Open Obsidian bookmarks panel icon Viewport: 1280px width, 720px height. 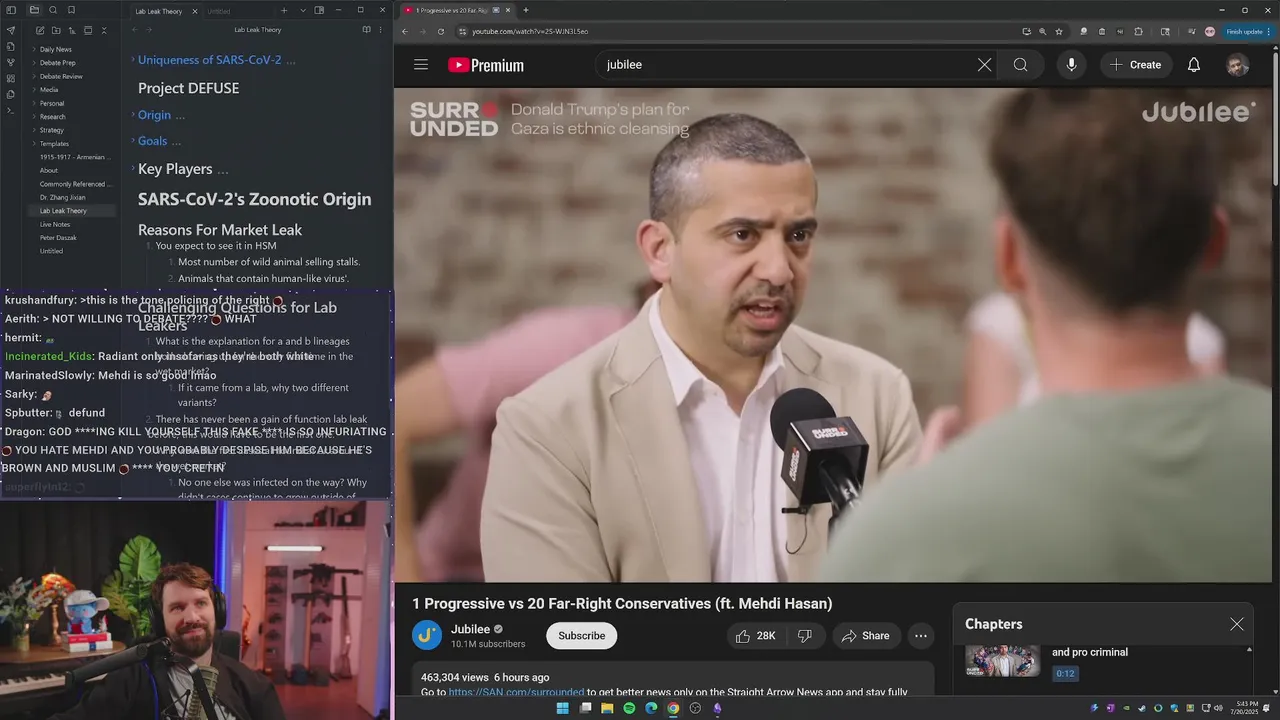[x=72, y=10]
